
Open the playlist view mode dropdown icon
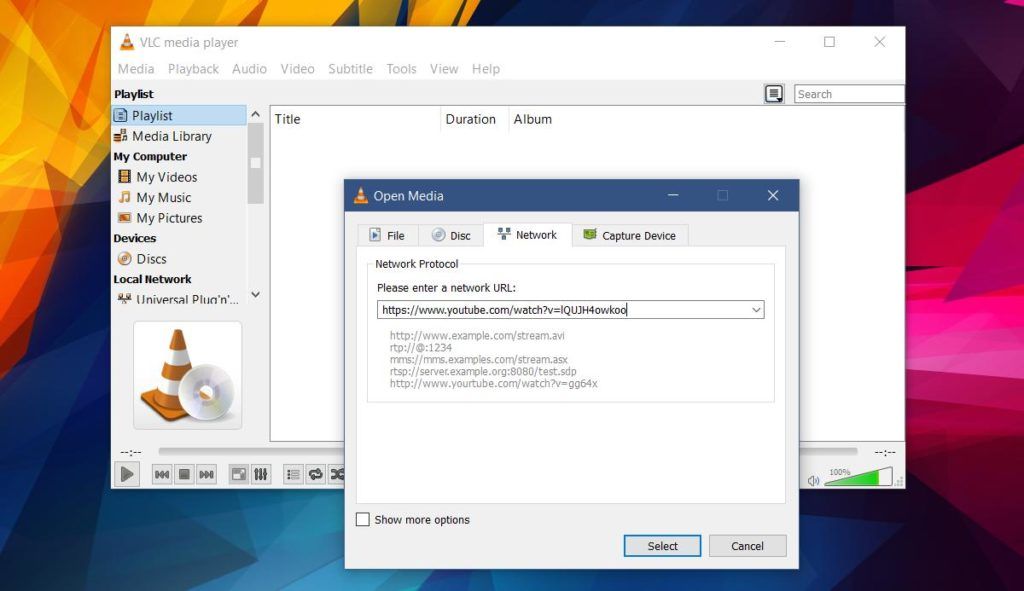tap(774, 94)
